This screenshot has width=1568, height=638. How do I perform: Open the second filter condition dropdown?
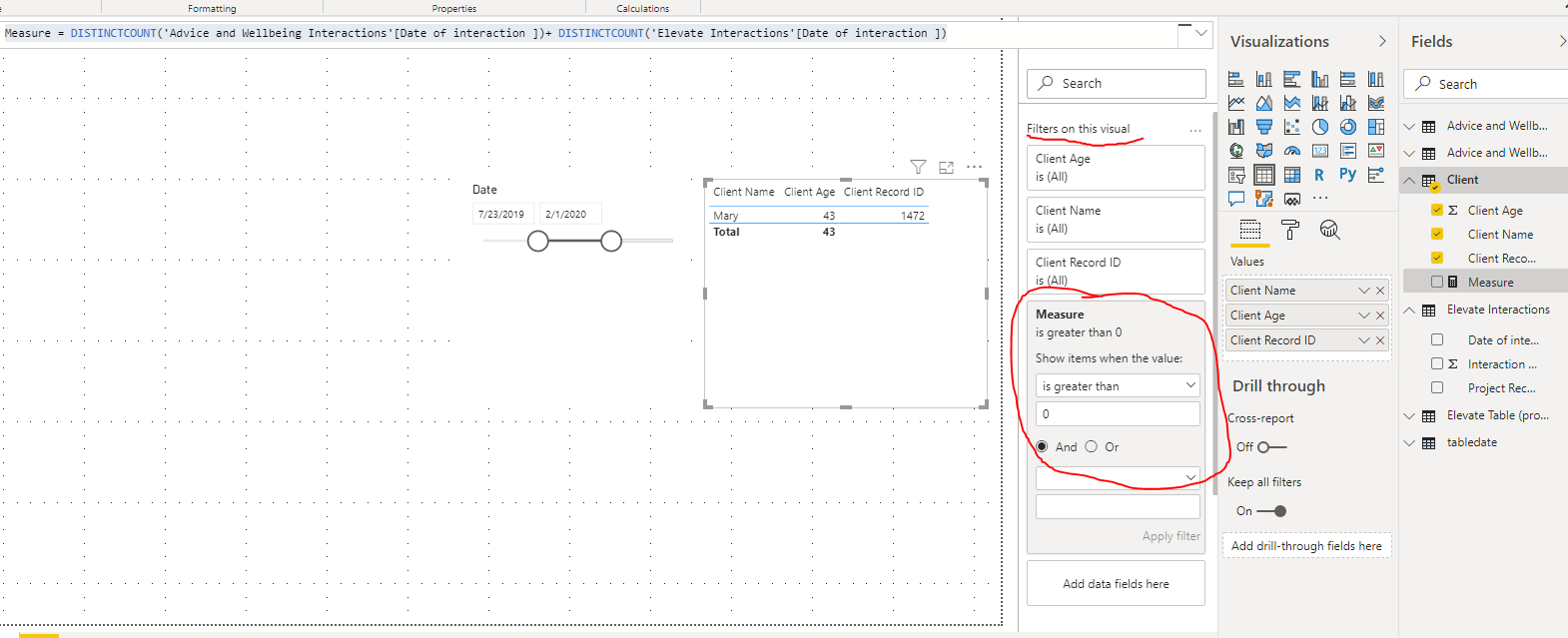1118,477
